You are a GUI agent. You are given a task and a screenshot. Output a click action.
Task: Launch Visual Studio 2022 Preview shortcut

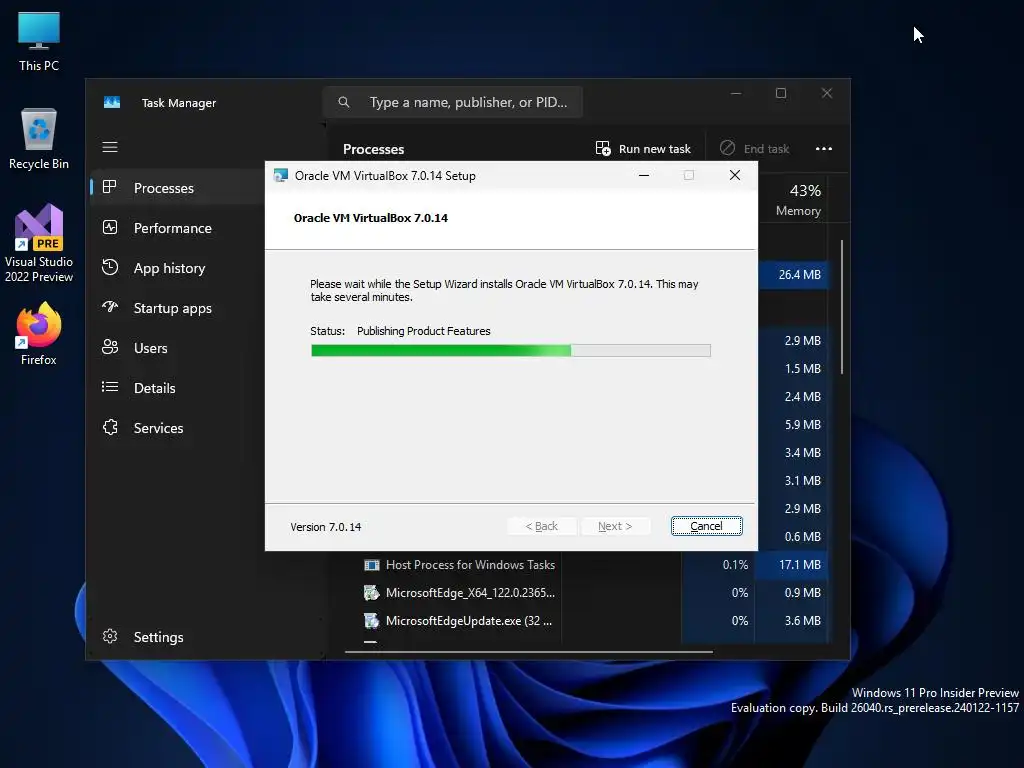(x=39, y=243)
